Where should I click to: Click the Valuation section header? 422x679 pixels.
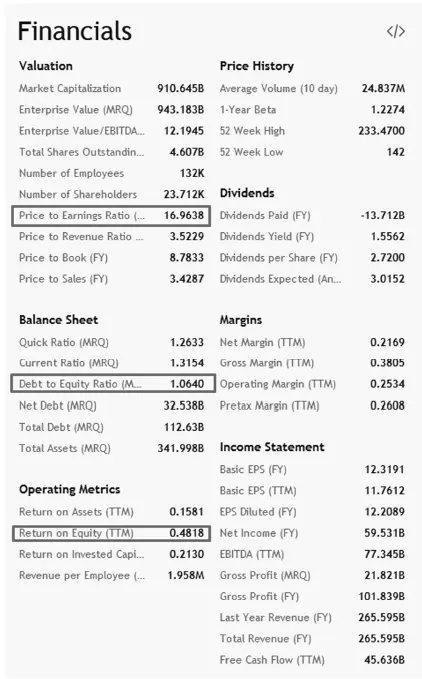coord(46,66)
